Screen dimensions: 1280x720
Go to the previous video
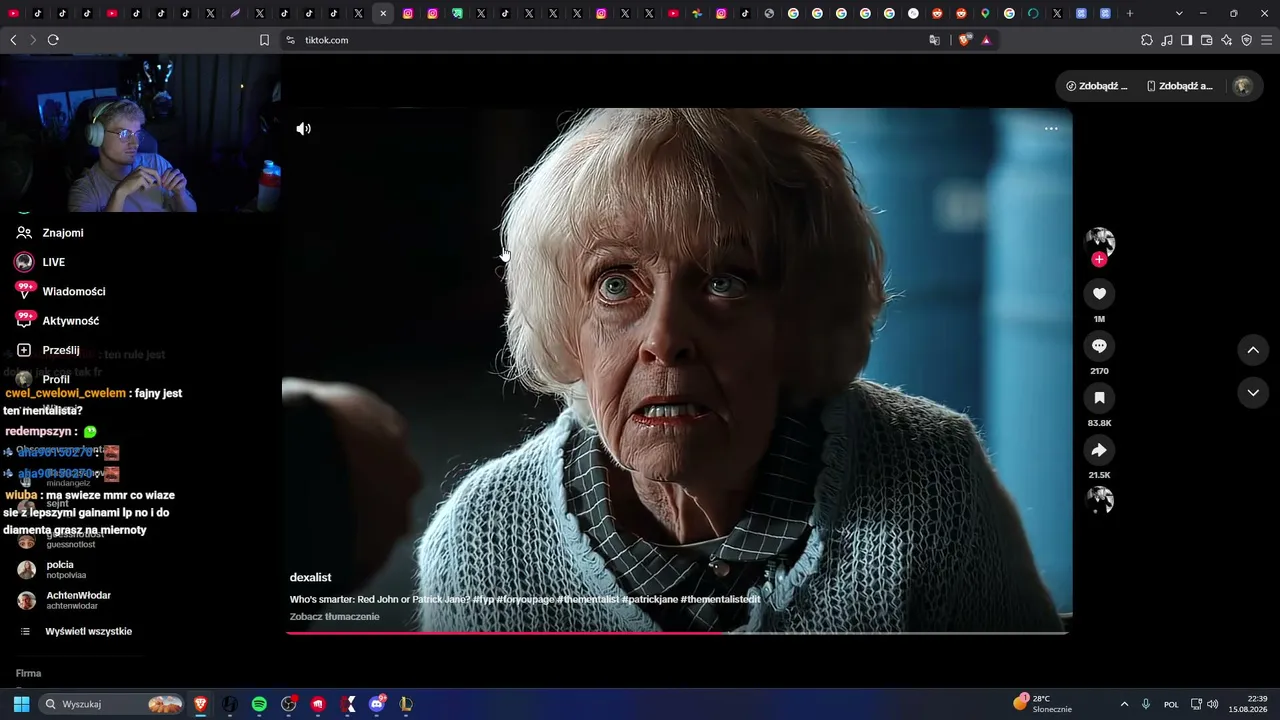point(1253,350)
